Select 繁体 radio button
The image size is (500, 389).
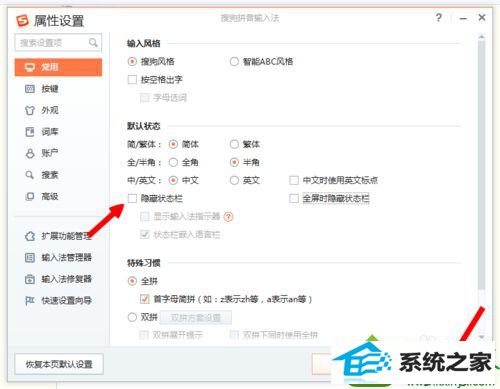[234, 144]
